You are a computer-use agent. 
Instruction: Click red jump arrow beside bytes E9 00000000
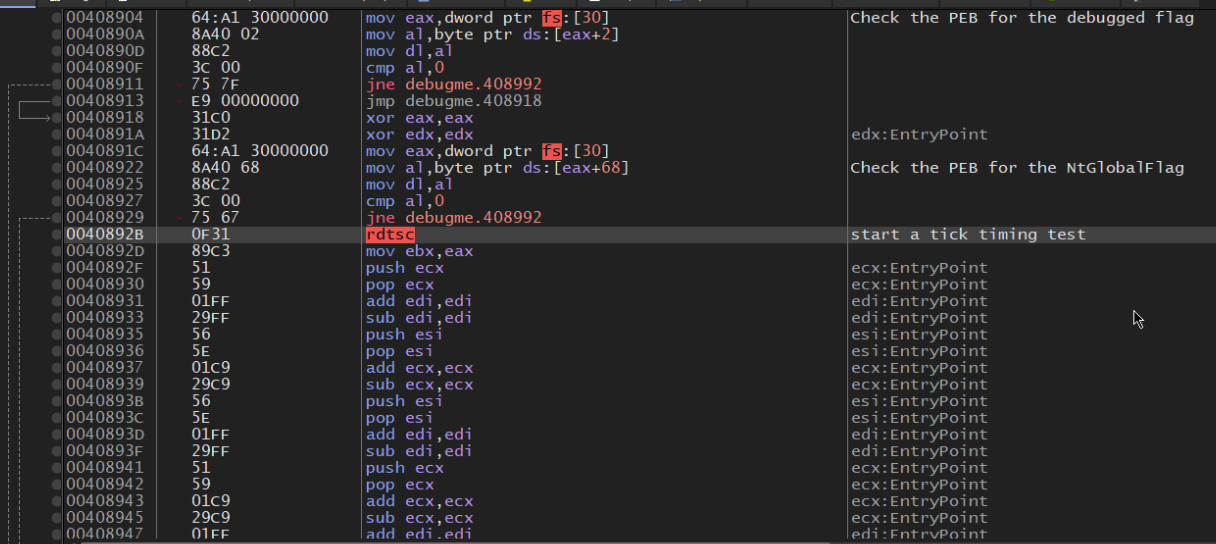[180, 101]
